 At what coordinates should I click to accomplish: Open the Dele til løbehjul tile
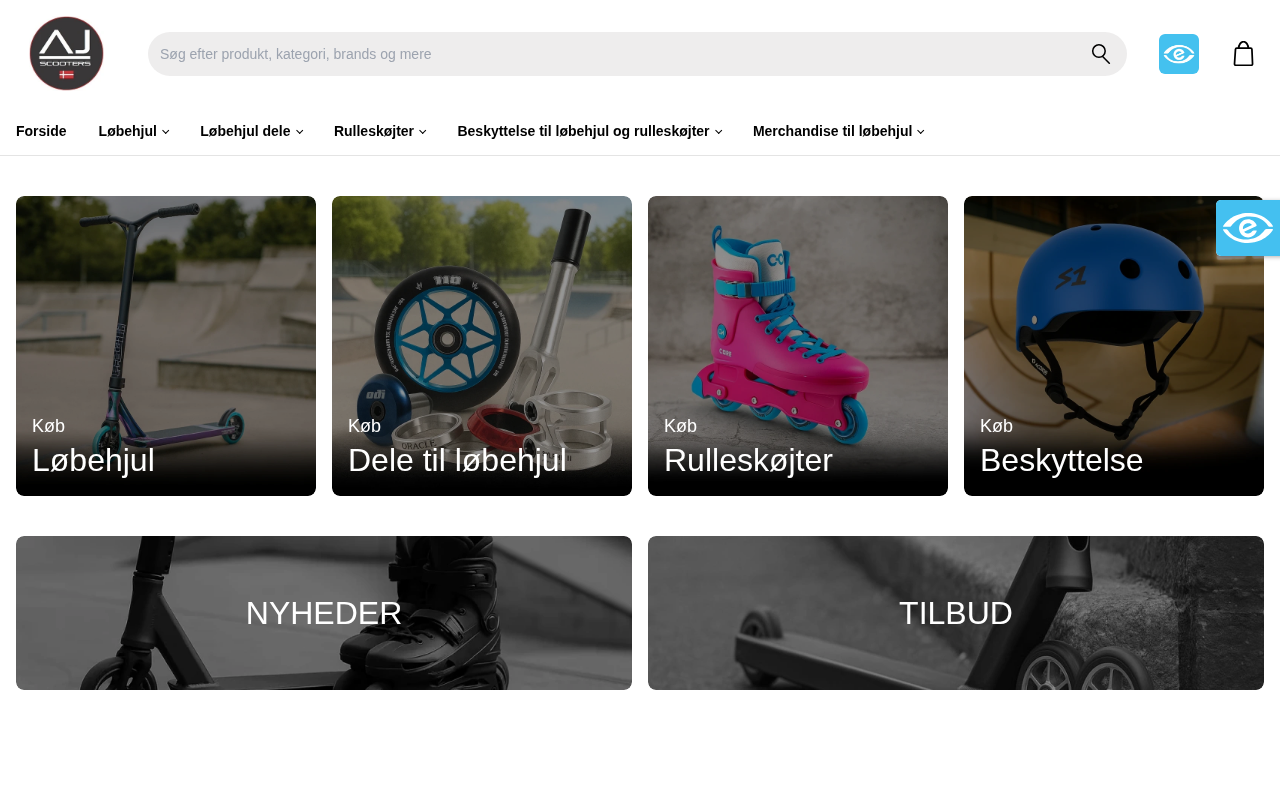482,346
